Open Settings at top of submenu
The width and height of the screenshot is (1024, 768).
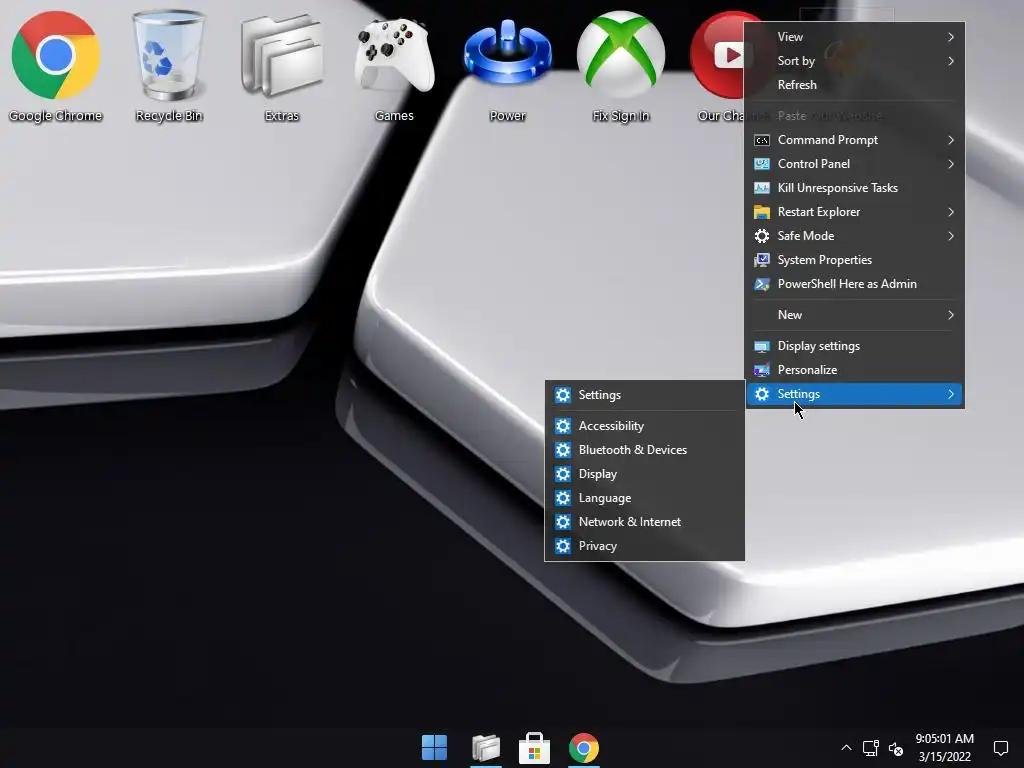[645, 395]
